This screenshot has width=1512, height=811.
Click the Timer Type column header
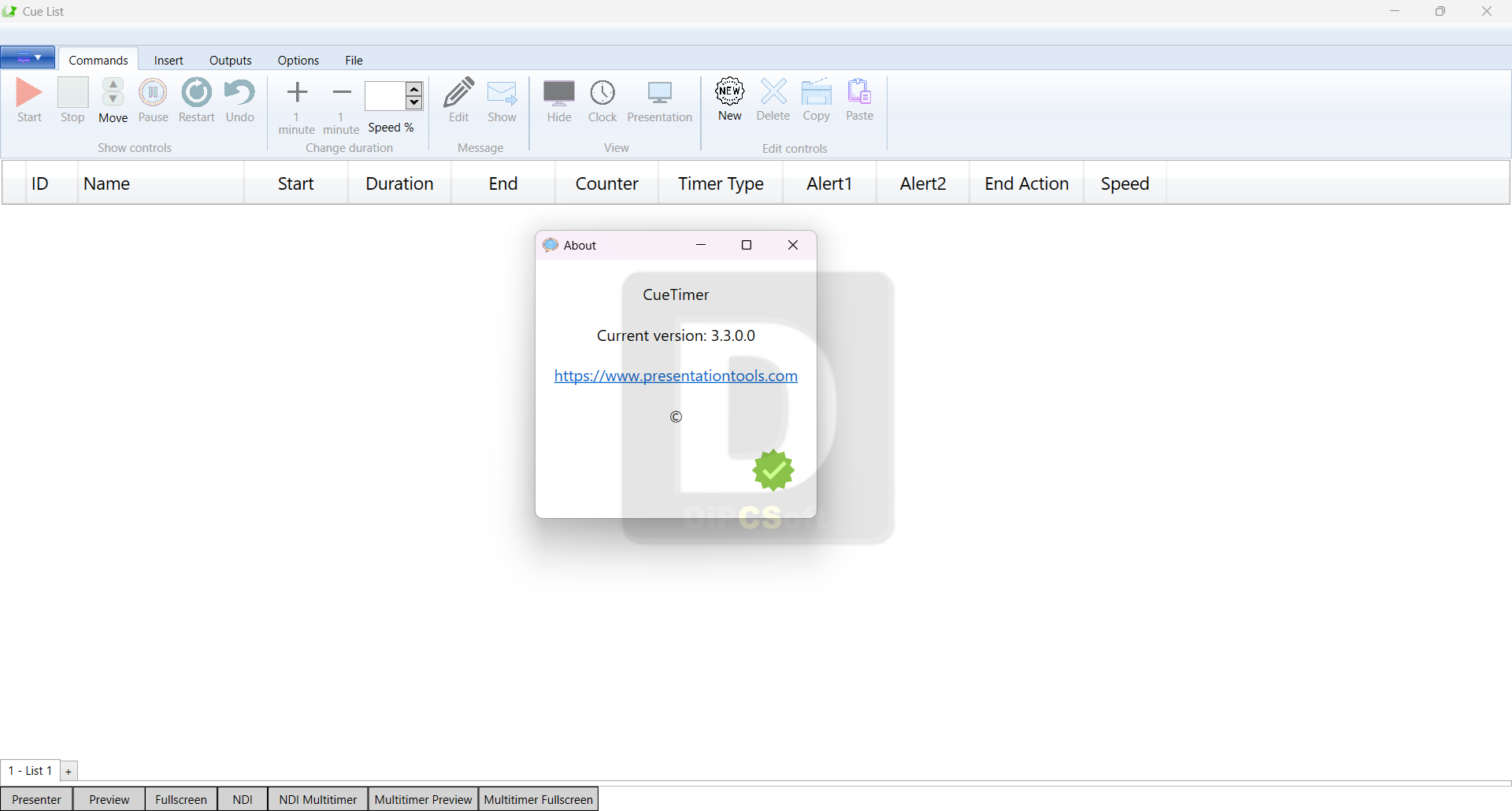[721, 183]
